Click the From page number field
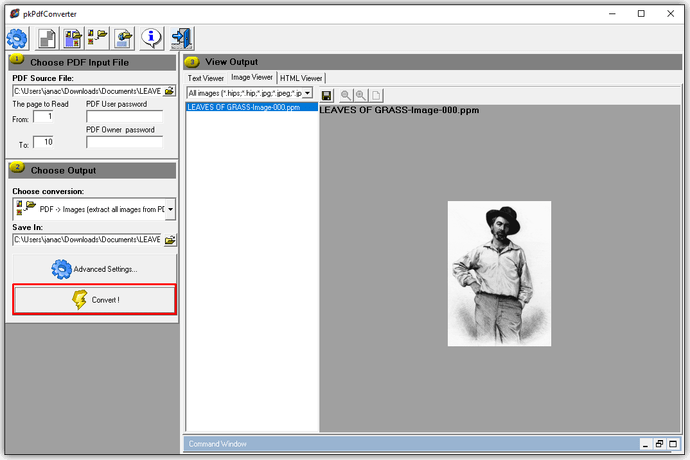The width and height of the screenshot is (690, 460). [x=44, y=117]
